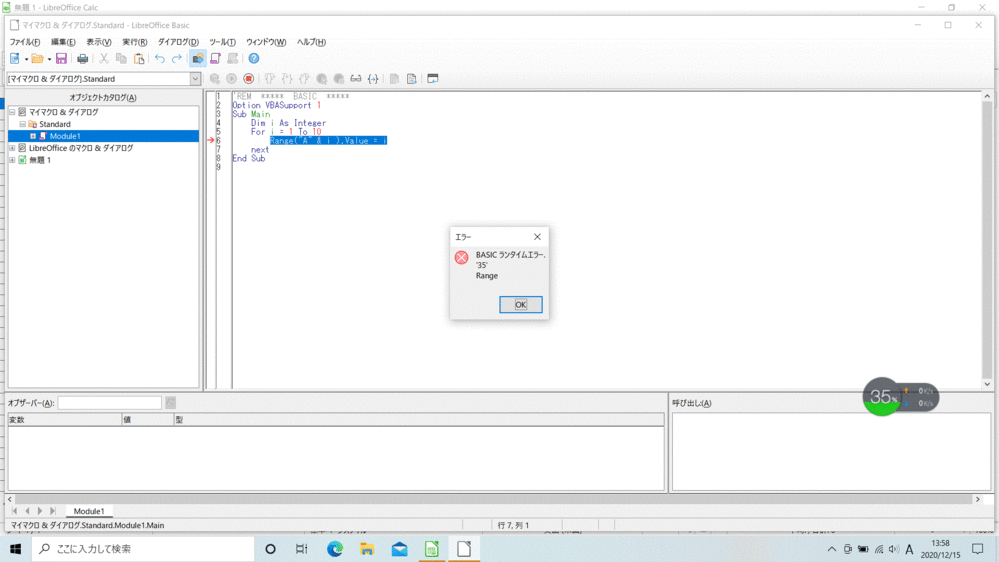The height and width of the screenshot is (562, 999).
Task: Click the Print icon in the toolbar
Action: pyautogui.click(x=83, y=59)
